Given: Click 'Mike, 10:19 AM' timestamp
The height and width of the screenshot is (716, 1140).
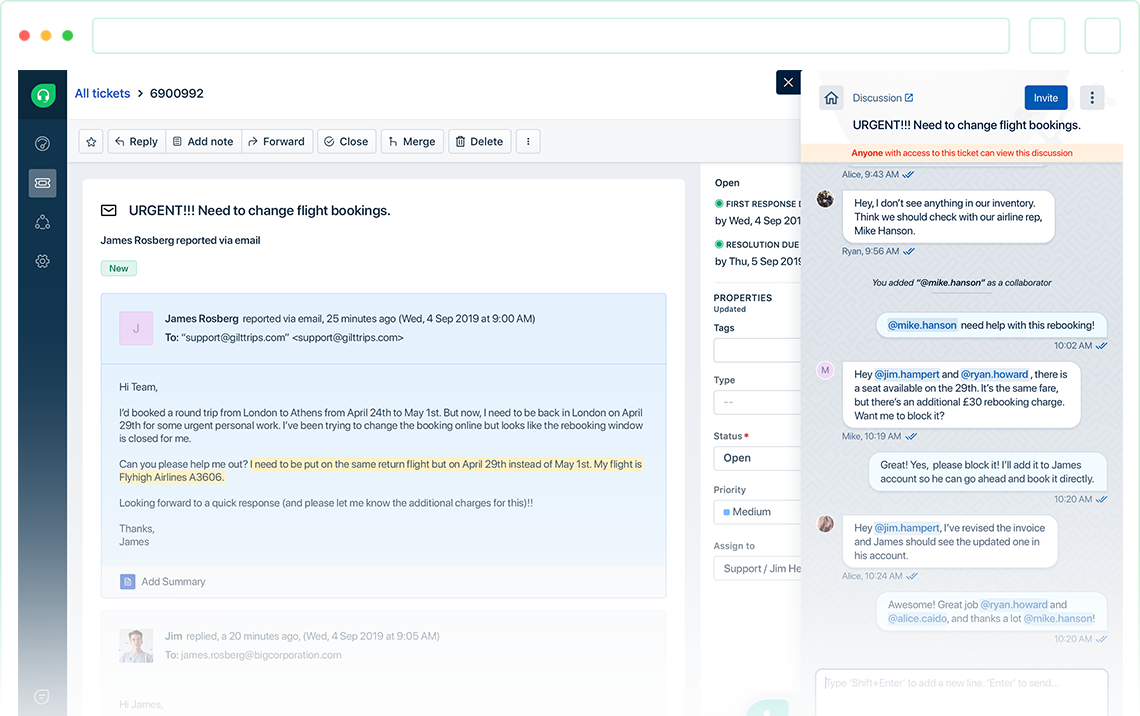Looking at the screenshot, I should pos(871,436).
